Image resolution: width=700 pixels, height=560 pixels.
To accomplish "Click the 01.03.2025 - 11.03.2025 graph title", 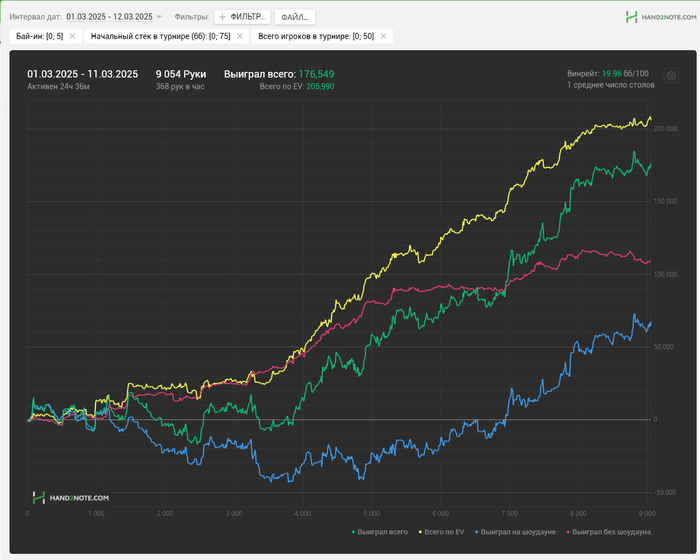I will 83,74.
